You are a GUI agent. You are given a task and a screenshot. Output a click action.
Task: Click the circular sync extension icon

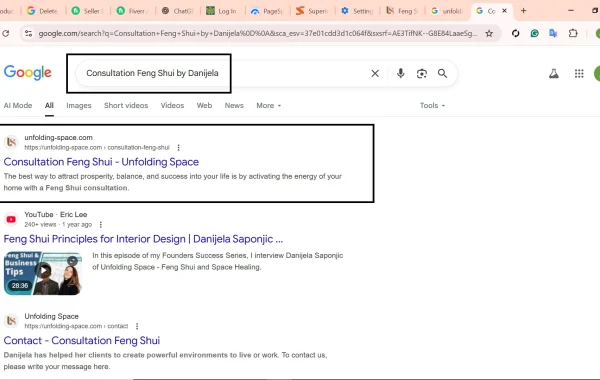515,33
